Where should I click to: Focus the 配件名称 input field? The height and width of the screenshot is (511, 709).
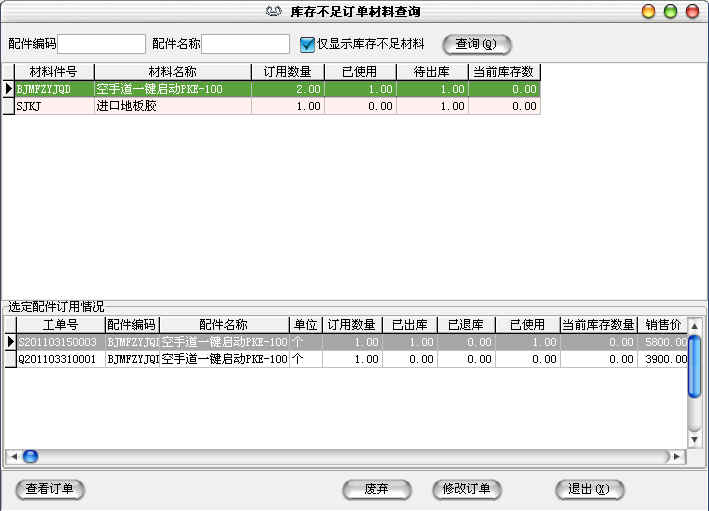[245, 44]
